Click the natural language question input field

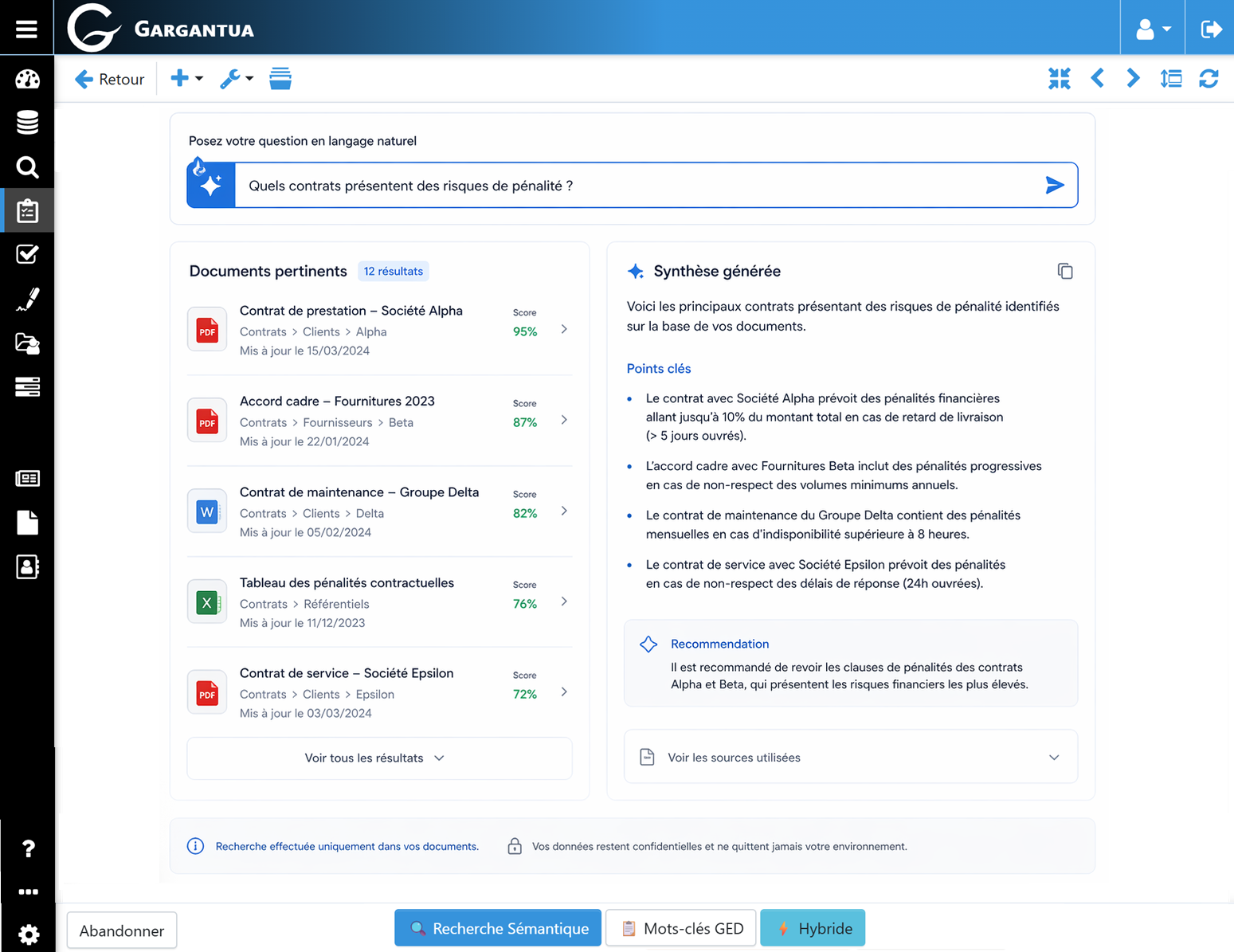pos(637,186)
